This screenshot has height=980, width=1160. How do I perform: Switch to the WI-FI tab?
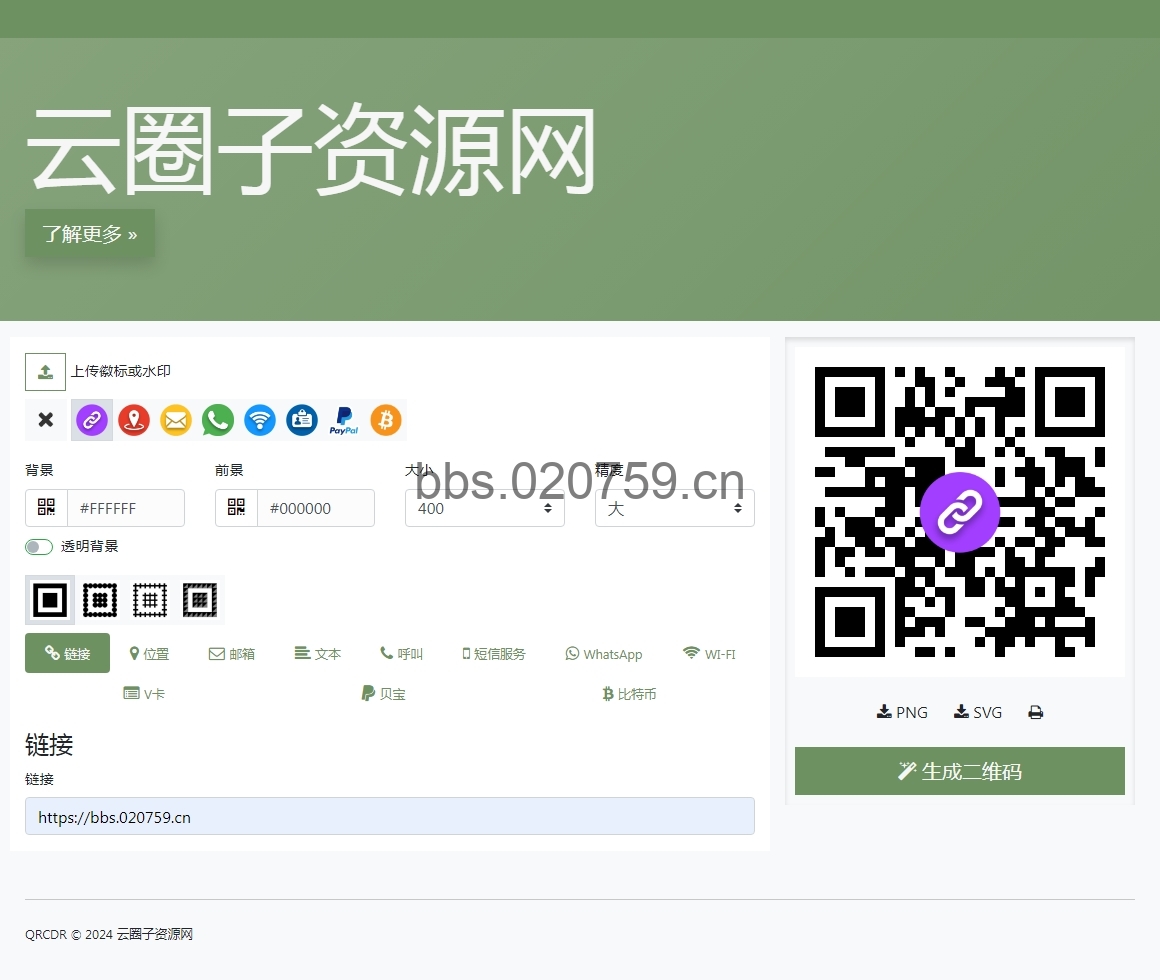(x=709, y=654)
